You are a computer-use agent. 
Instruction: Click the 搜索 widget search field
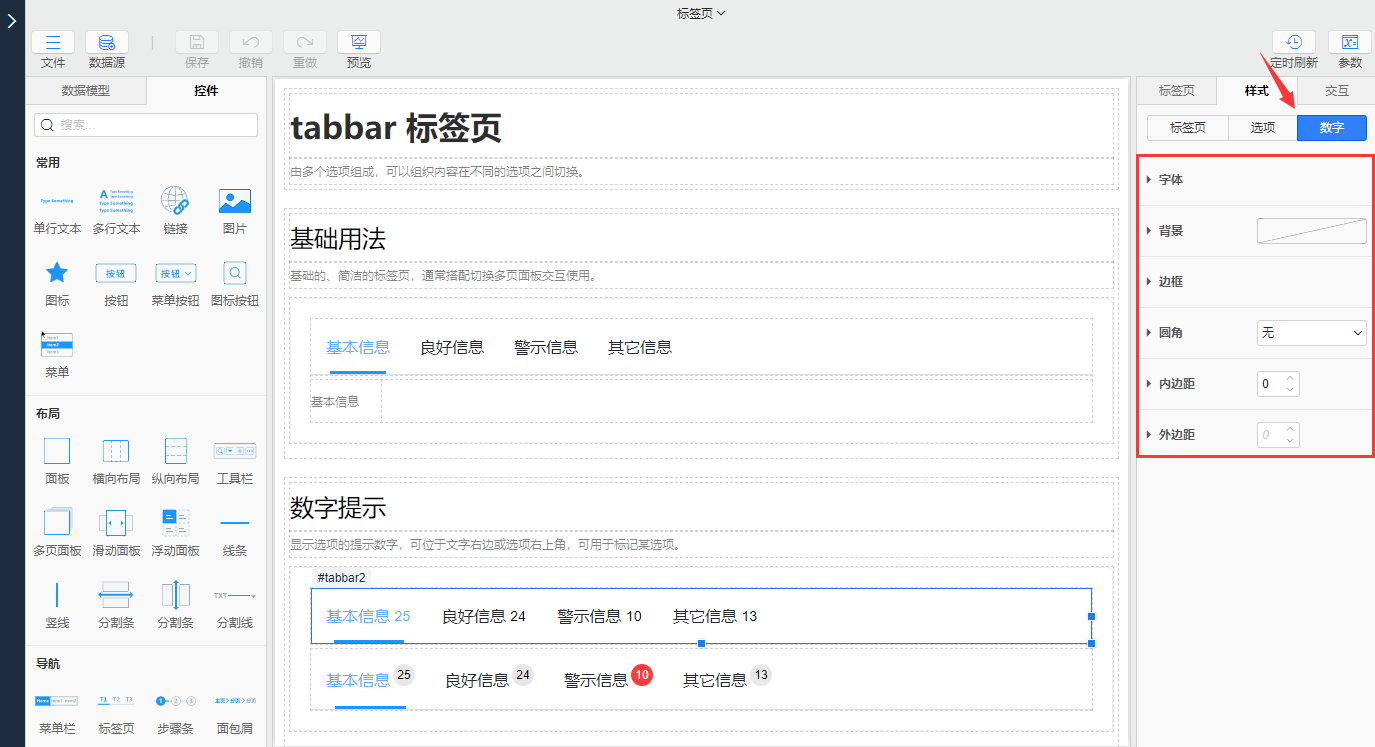(146, 125)
